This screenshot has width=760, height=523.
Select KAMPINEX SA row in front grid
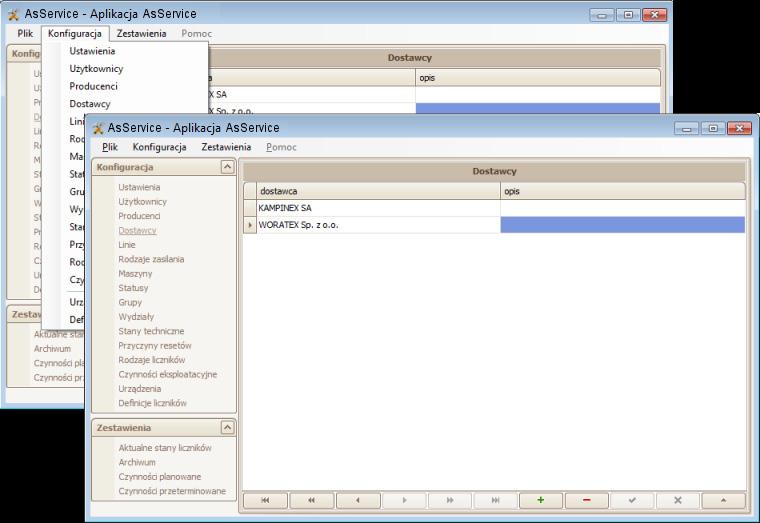[378, 208]
